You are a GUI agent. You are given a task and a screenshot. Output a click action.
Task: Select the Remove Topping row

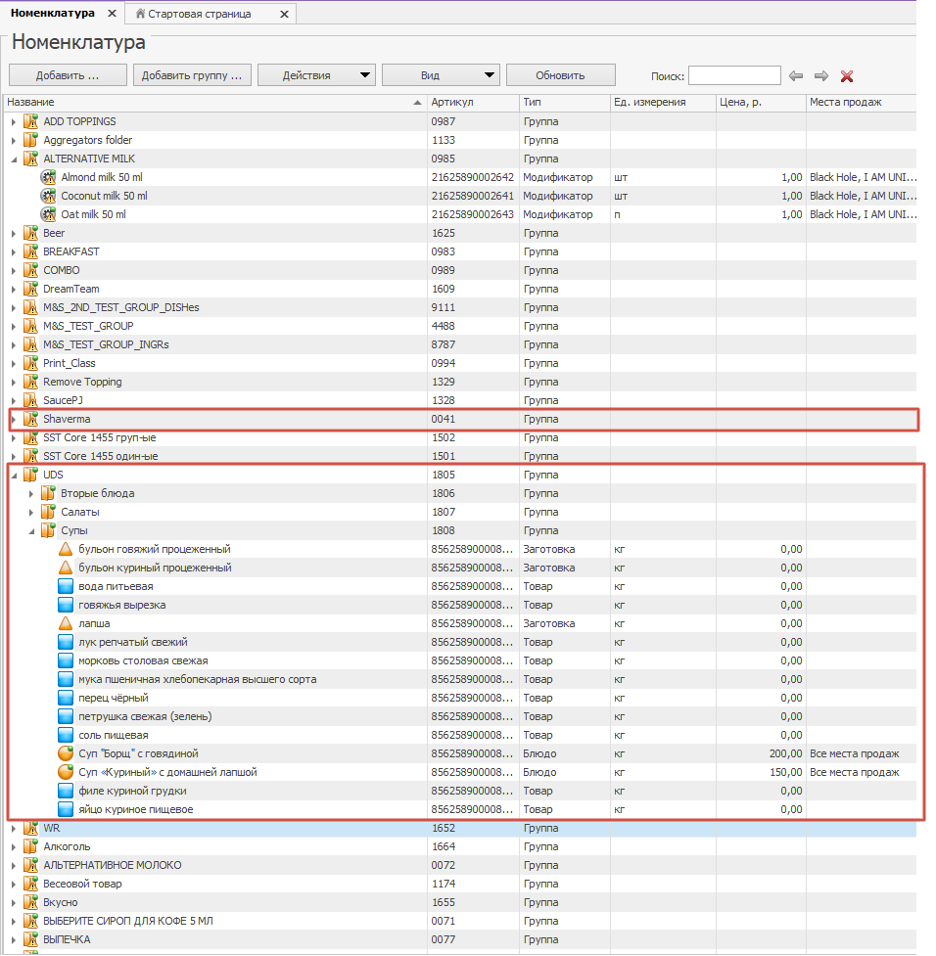pyautogui.click(x=460, y=382)
